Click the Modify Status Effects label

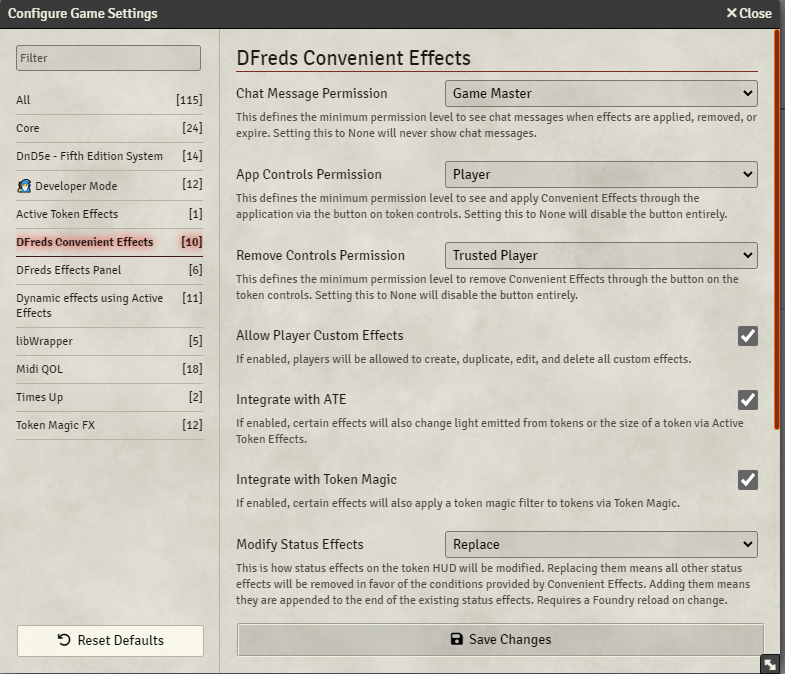click(300, 544)
